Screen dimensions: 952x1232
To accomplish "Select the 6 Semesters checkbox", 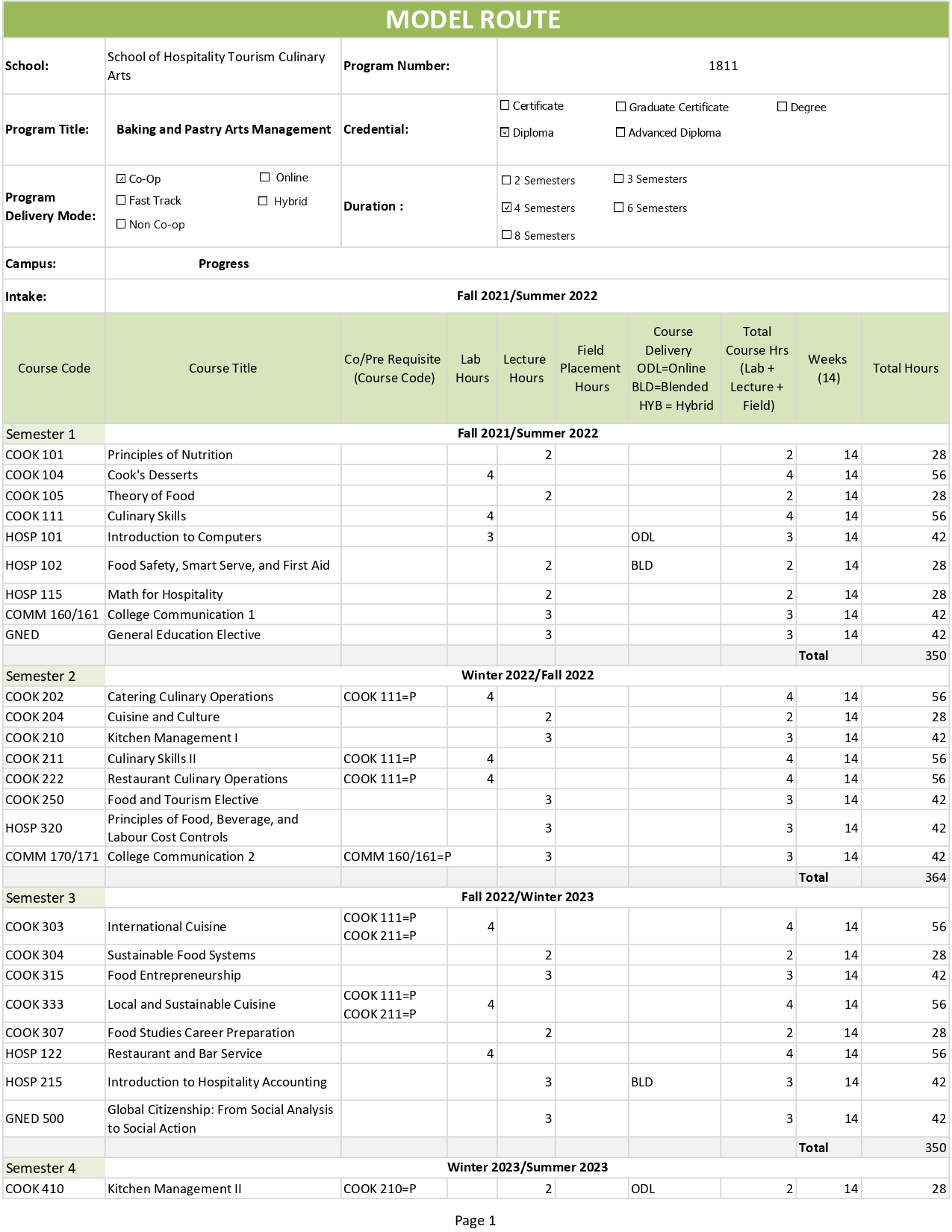I will pyautogui.click(x=618, y=208).
